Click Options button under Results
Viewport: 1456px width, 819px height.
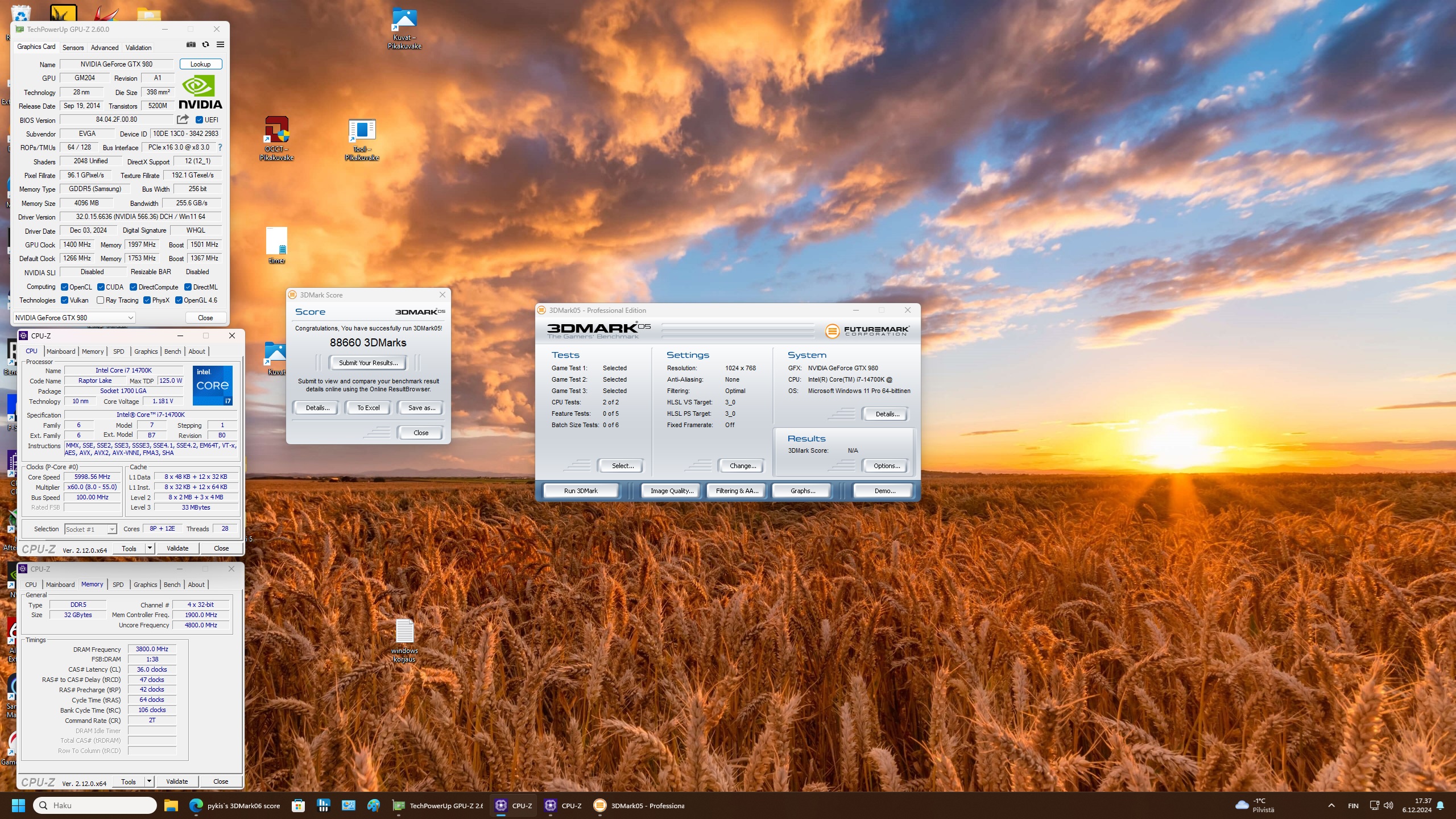point(887,466)
